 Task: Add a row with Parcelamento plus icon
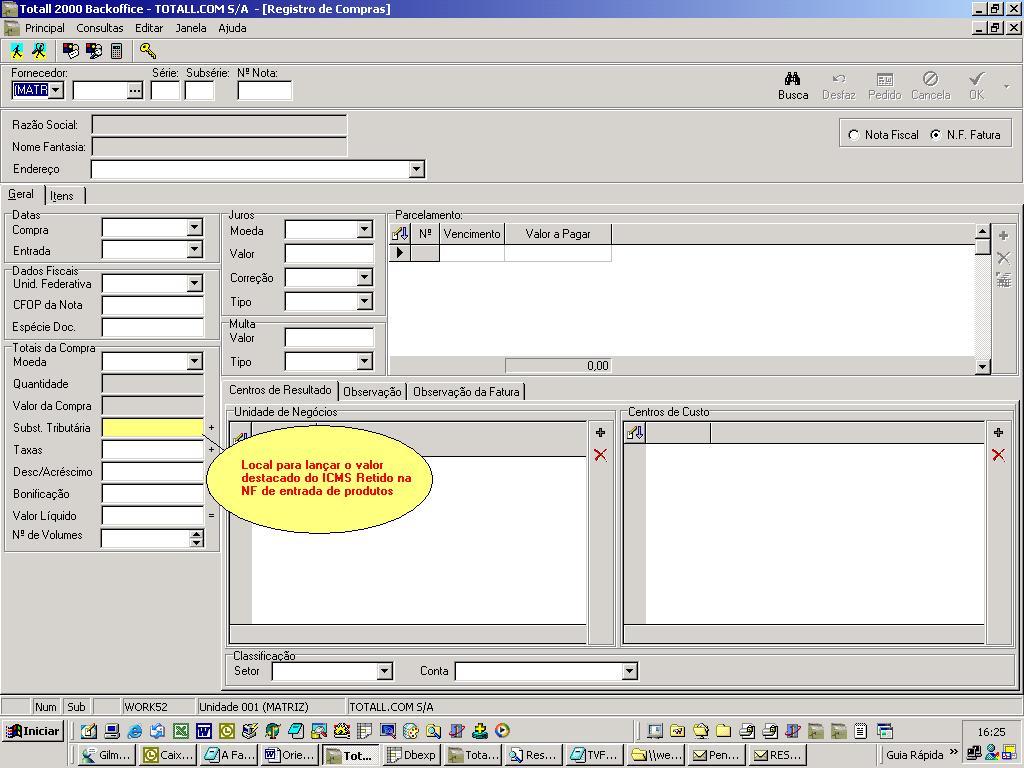coord(1003,236)
